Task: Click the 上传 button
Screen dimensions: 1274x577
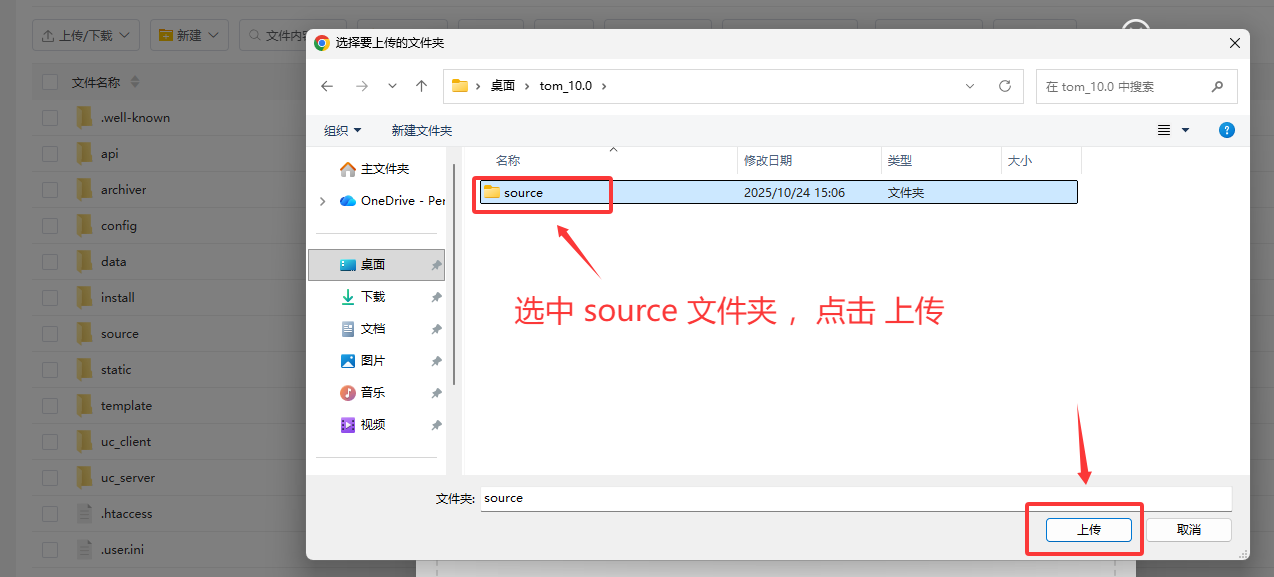Action: click(1088, 530)
